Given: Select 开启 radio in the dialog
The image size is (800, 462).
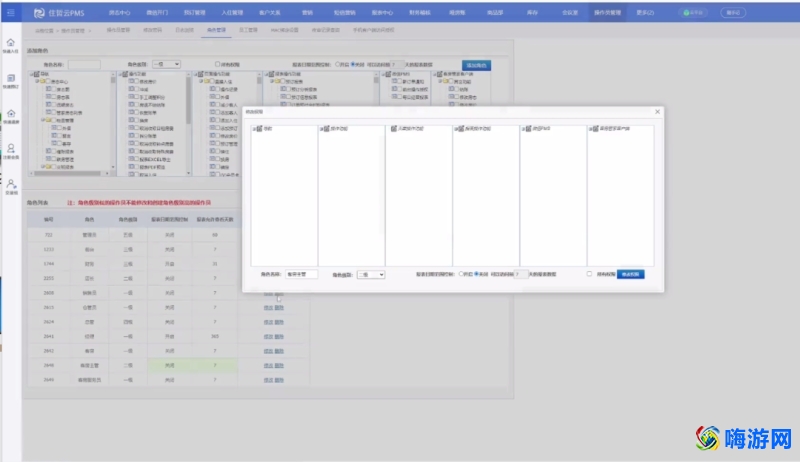Looking at the screenshot, I should [461, 274].
